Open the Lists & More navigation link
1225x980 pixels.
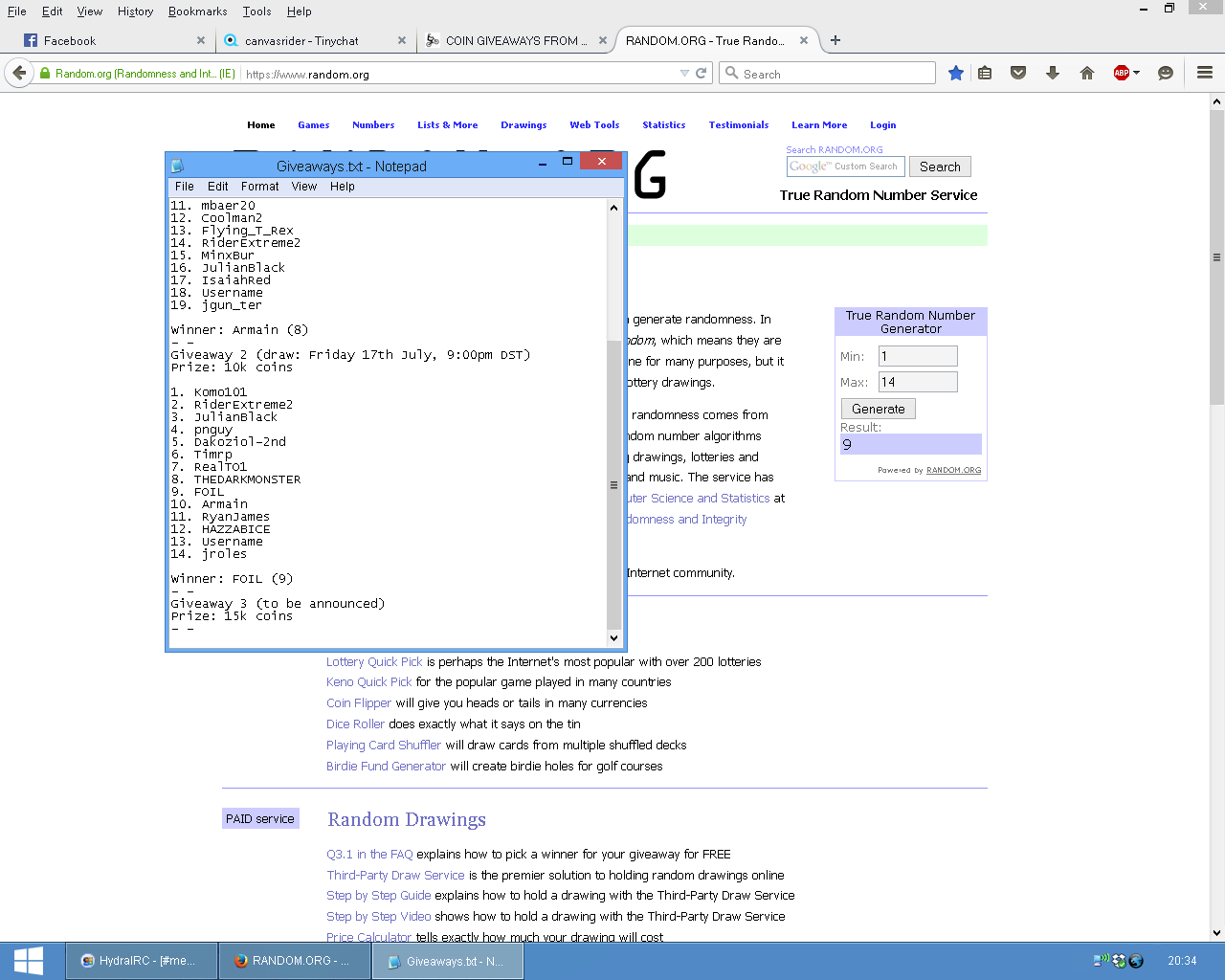447,125
